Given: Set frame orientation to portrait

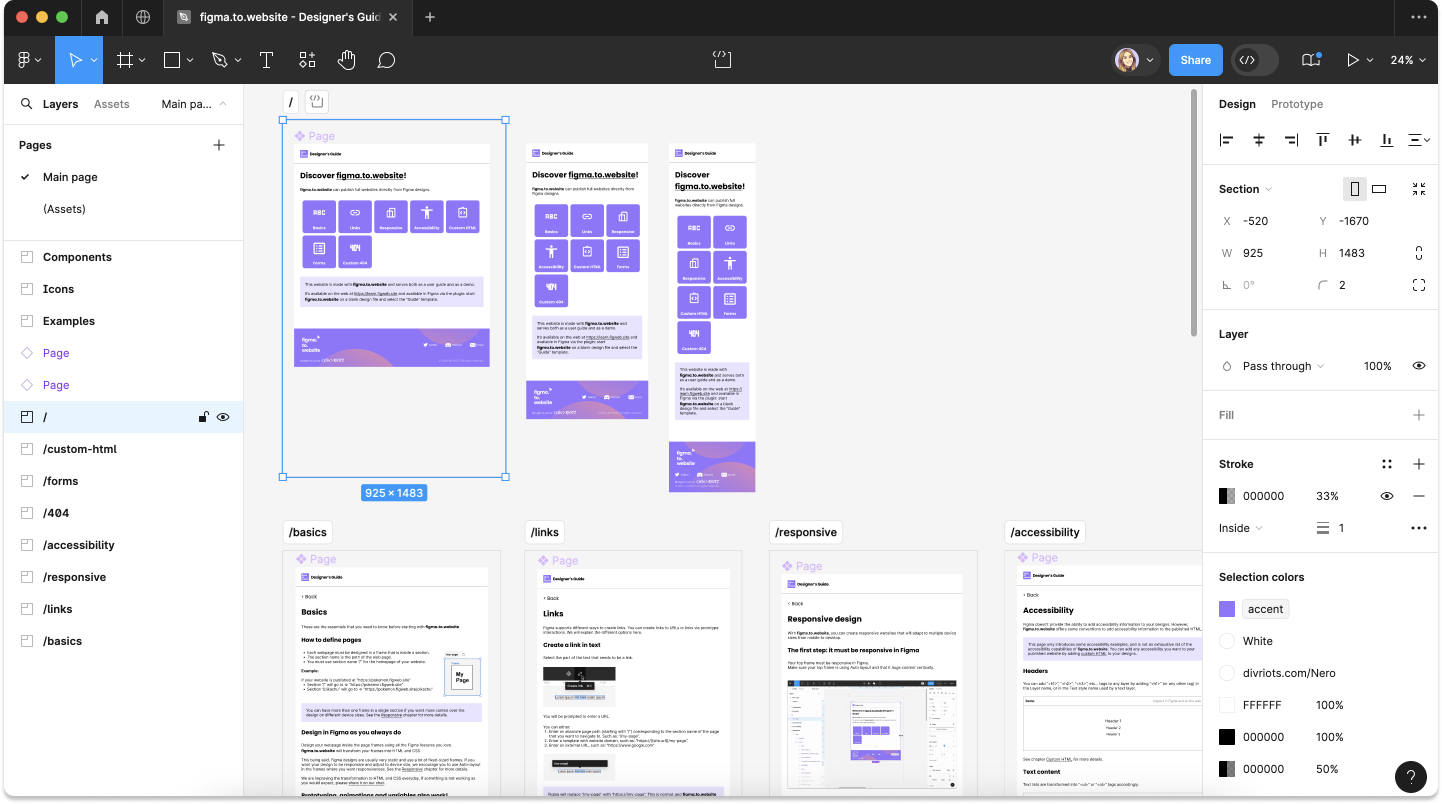Looking at the screenshot, I should (x=1355, y=189).
